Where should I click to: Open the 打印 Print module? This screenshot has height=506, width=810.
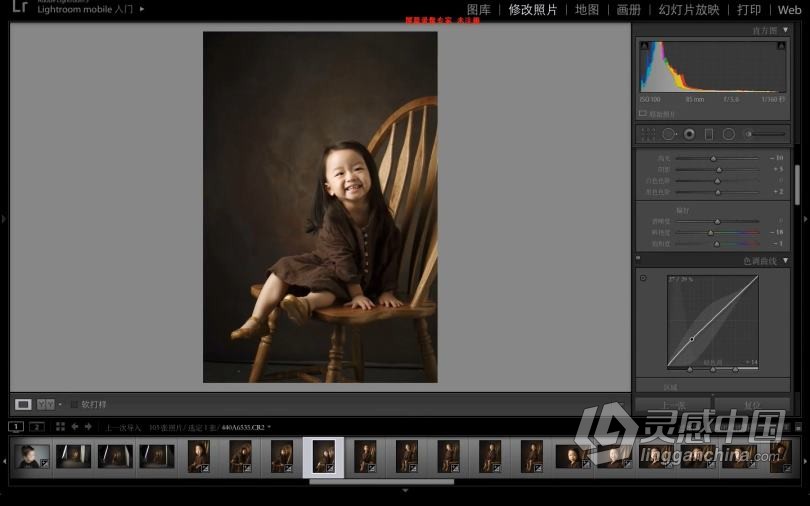coord(749,10)
